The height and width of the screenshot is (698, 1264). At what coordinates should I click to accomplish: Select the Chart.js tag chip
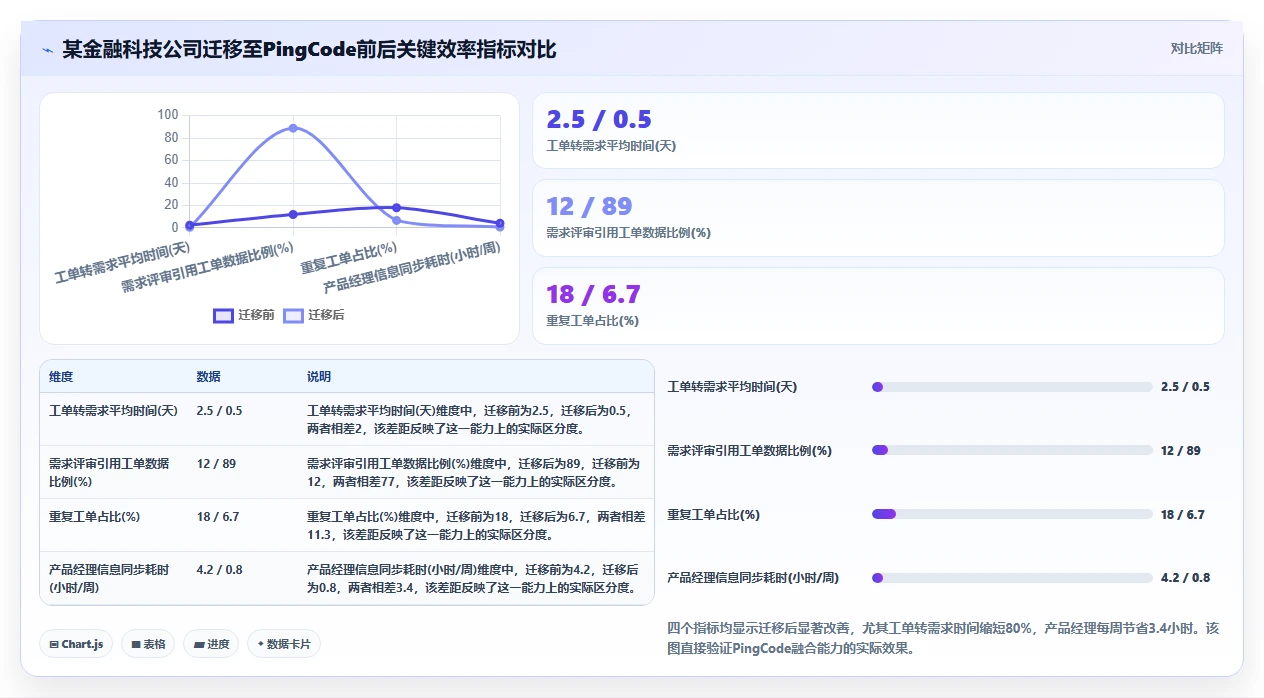pyautogui.click(x=76, y=644)
